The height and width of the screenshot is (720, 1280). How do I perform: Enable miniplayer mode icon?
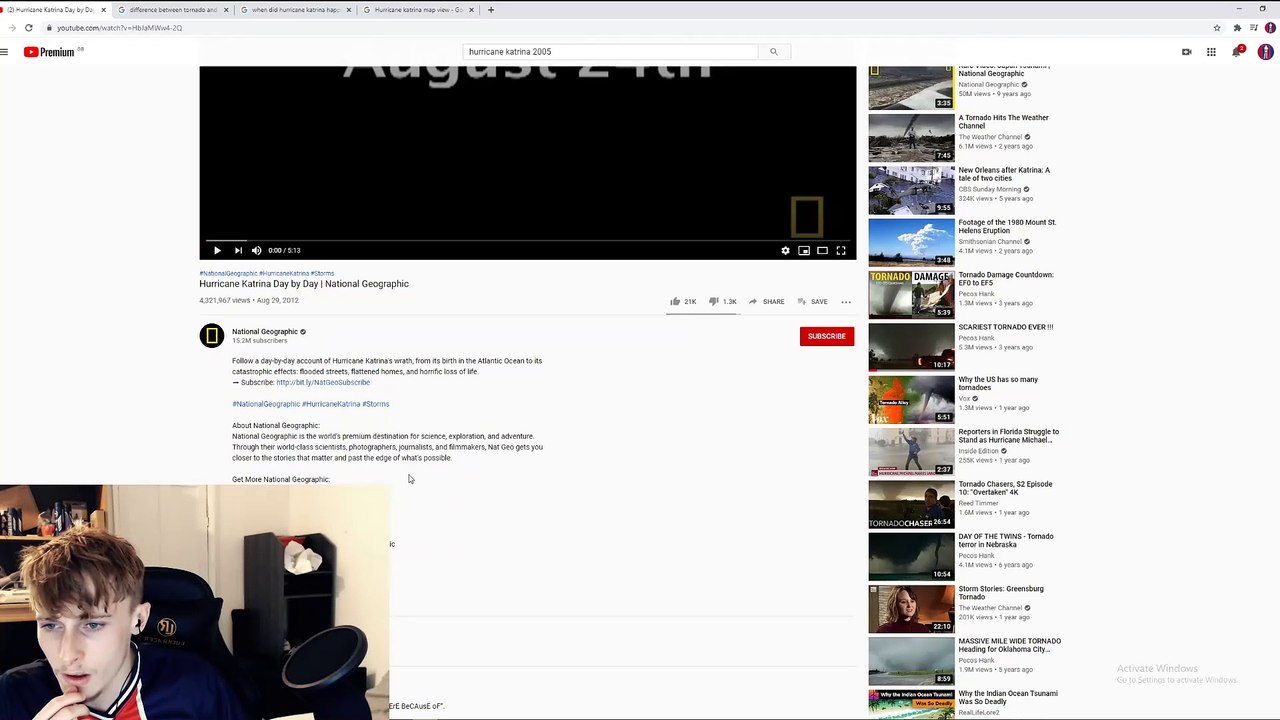click(804, 250)
